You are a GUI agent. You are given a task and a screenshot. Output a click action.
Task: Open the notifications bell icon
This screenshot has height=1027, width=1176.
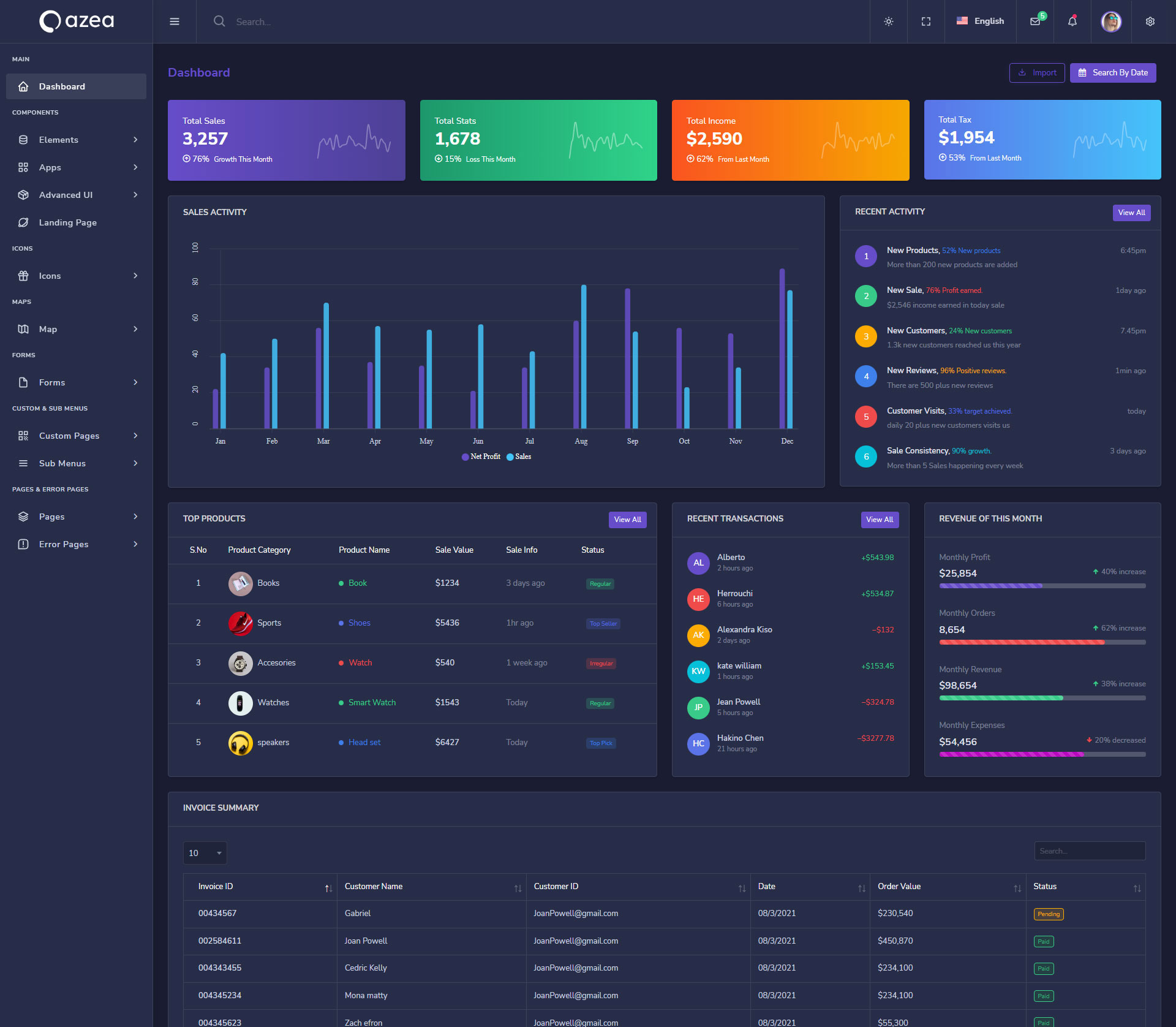click(x=1072, y=21)
